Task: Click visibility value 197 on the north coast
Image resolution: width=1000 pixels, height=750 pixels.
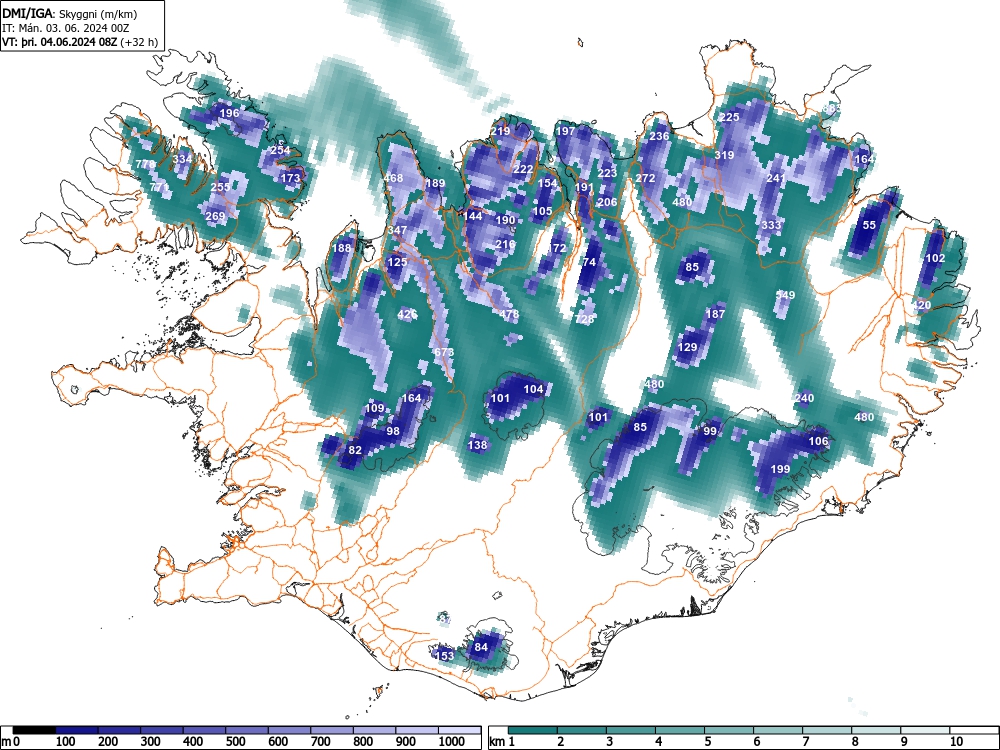Action: click(565, 131)
